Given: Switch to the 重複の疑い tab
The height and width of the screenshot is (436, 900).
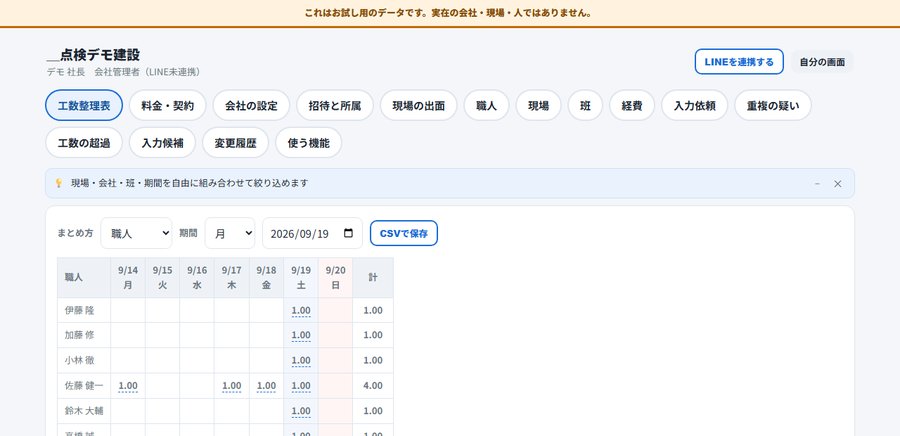Looking at the screenshot, I should (x=773, y=106).
